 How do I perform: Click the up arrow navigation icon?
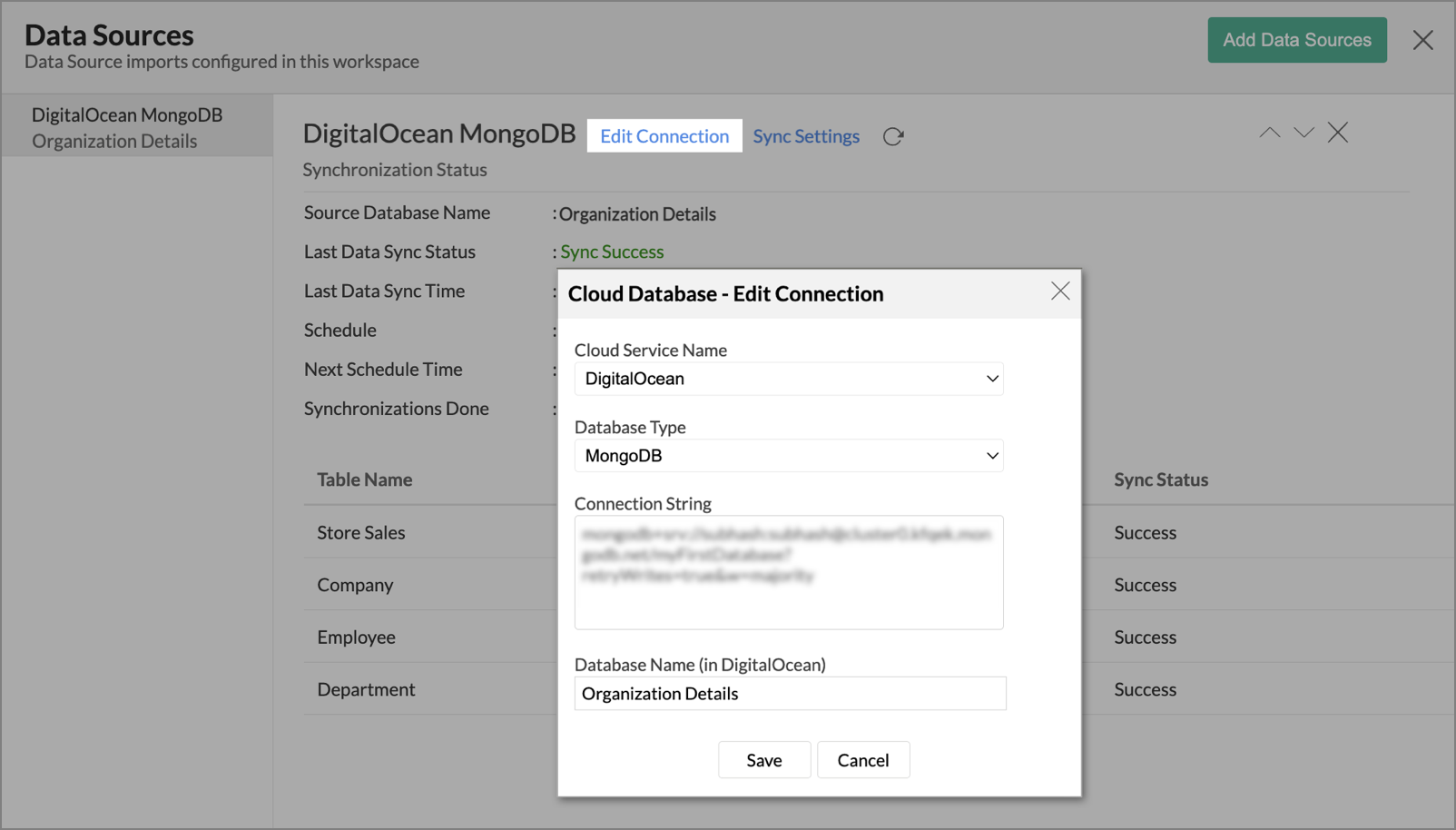[1269, 133]
